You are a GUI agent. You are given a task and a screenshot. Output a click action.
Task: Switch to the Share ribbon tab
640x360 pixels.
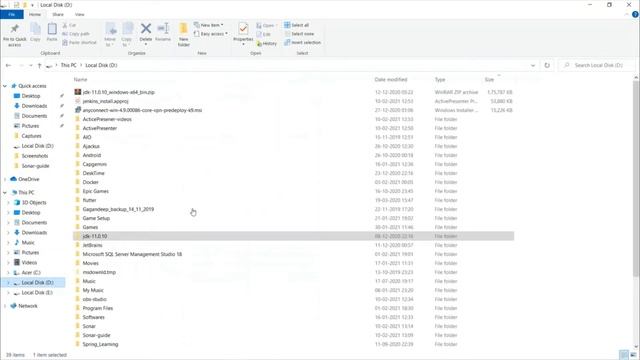(x=58, y=14)
